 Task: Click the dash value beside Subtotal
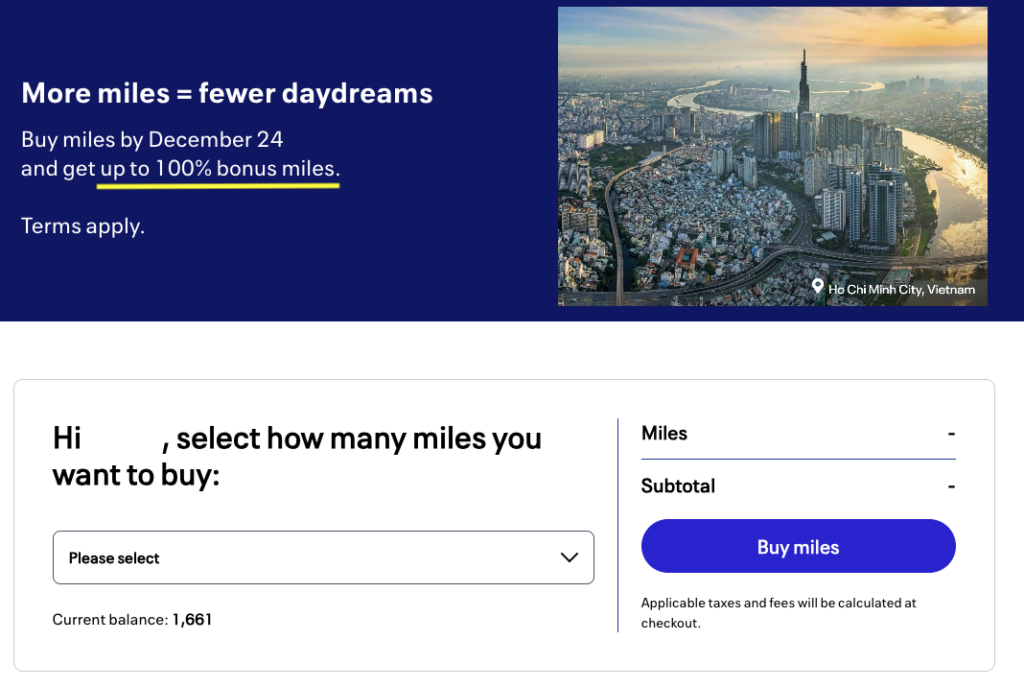(951, 487)
